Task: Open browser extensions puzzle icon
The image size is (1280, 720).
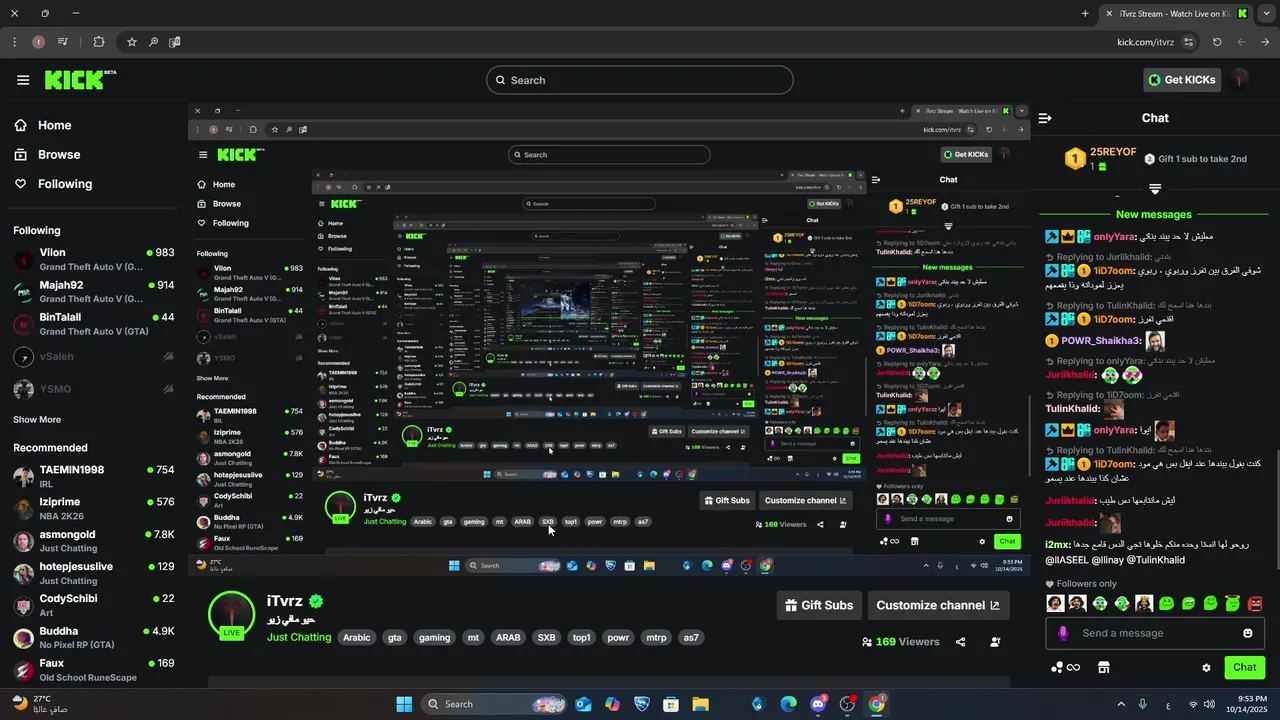Action: click(x=98, y=42)
